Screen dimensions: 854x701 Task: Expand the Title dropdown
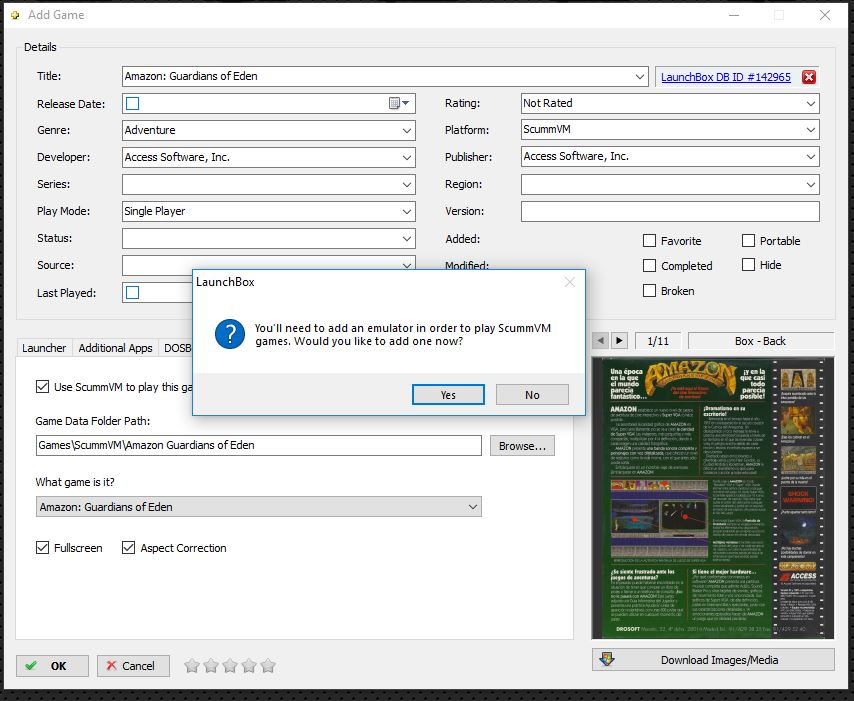click(640, 77)
